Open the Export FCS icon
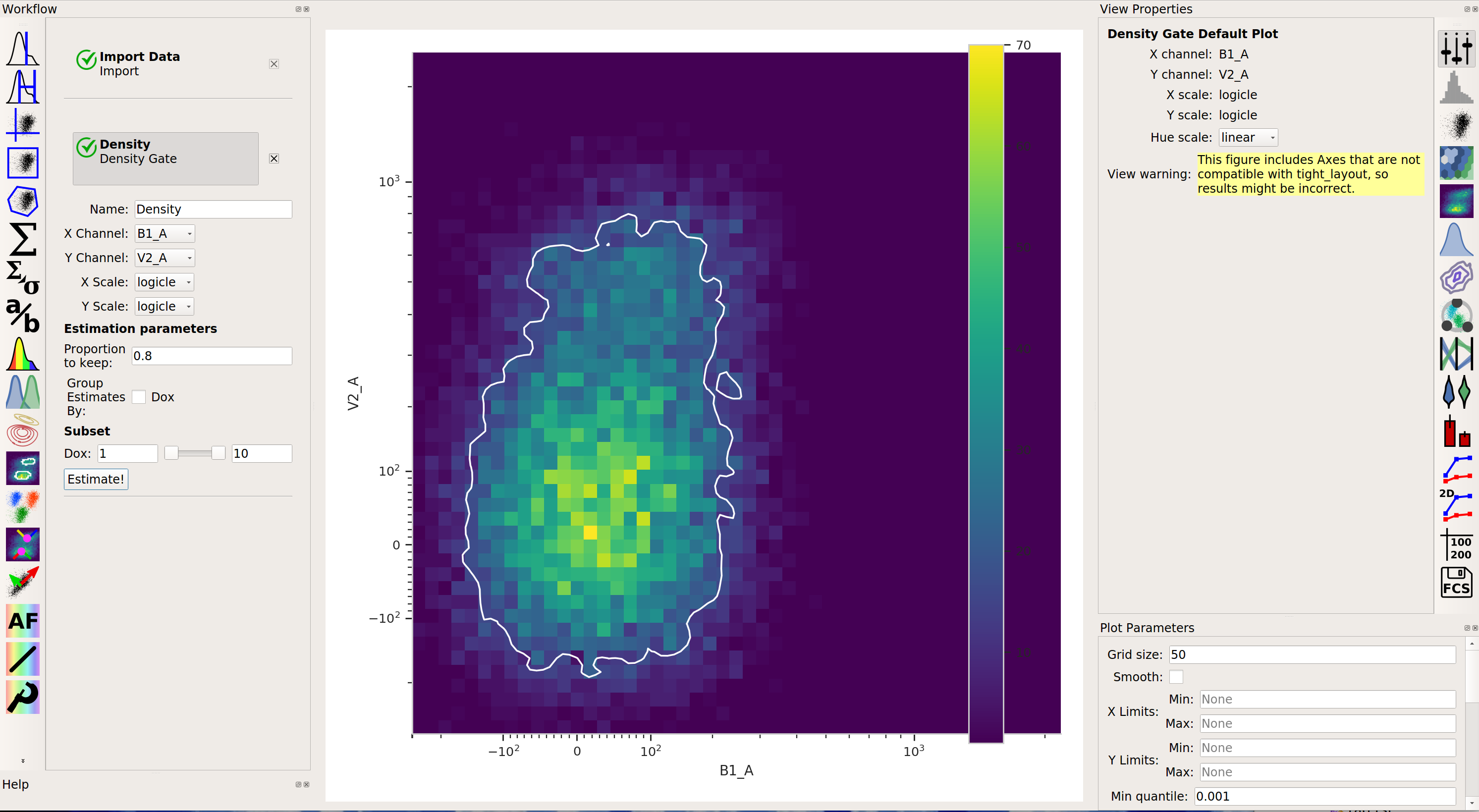Viewport: 1479px width, 812px height. (x=1456, y=582)
